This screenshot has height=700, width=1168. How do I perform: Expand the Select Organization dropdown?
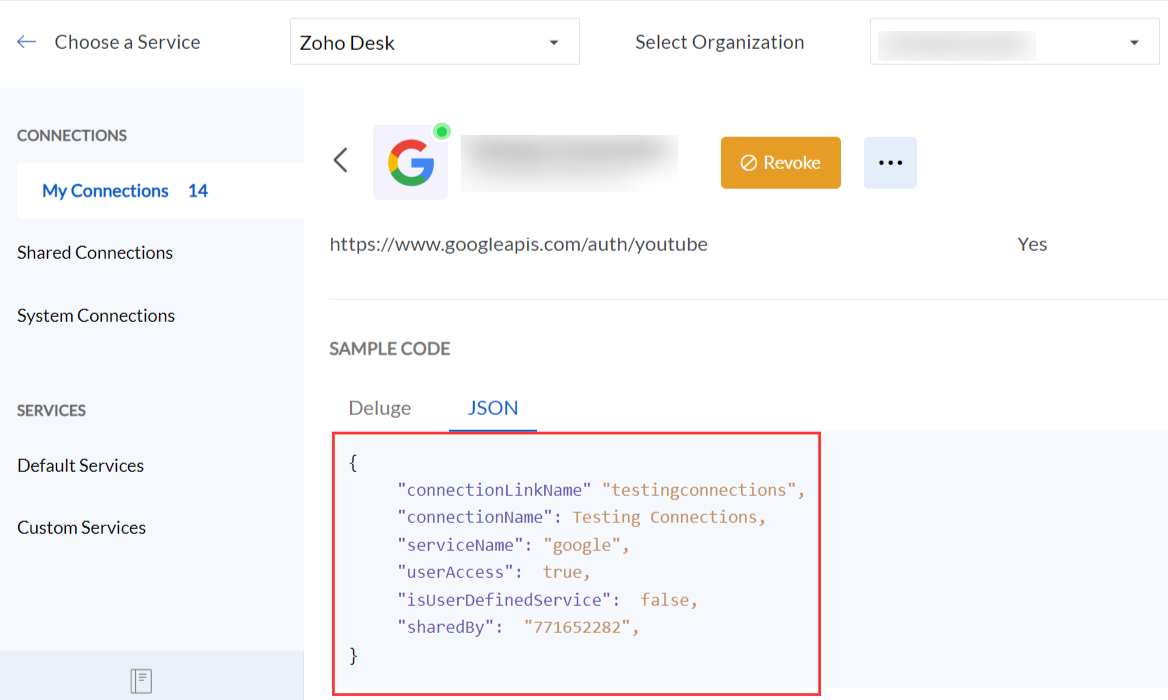[1014, 42]
